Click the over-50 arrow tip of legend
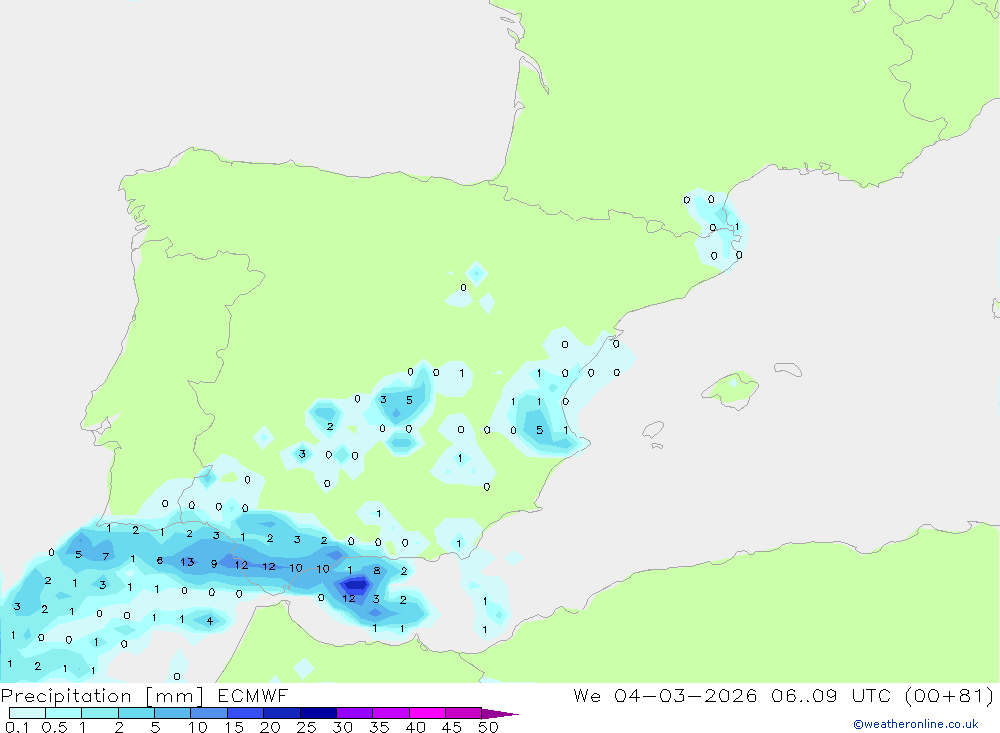Screen dimensions: 1000x733 500,713
